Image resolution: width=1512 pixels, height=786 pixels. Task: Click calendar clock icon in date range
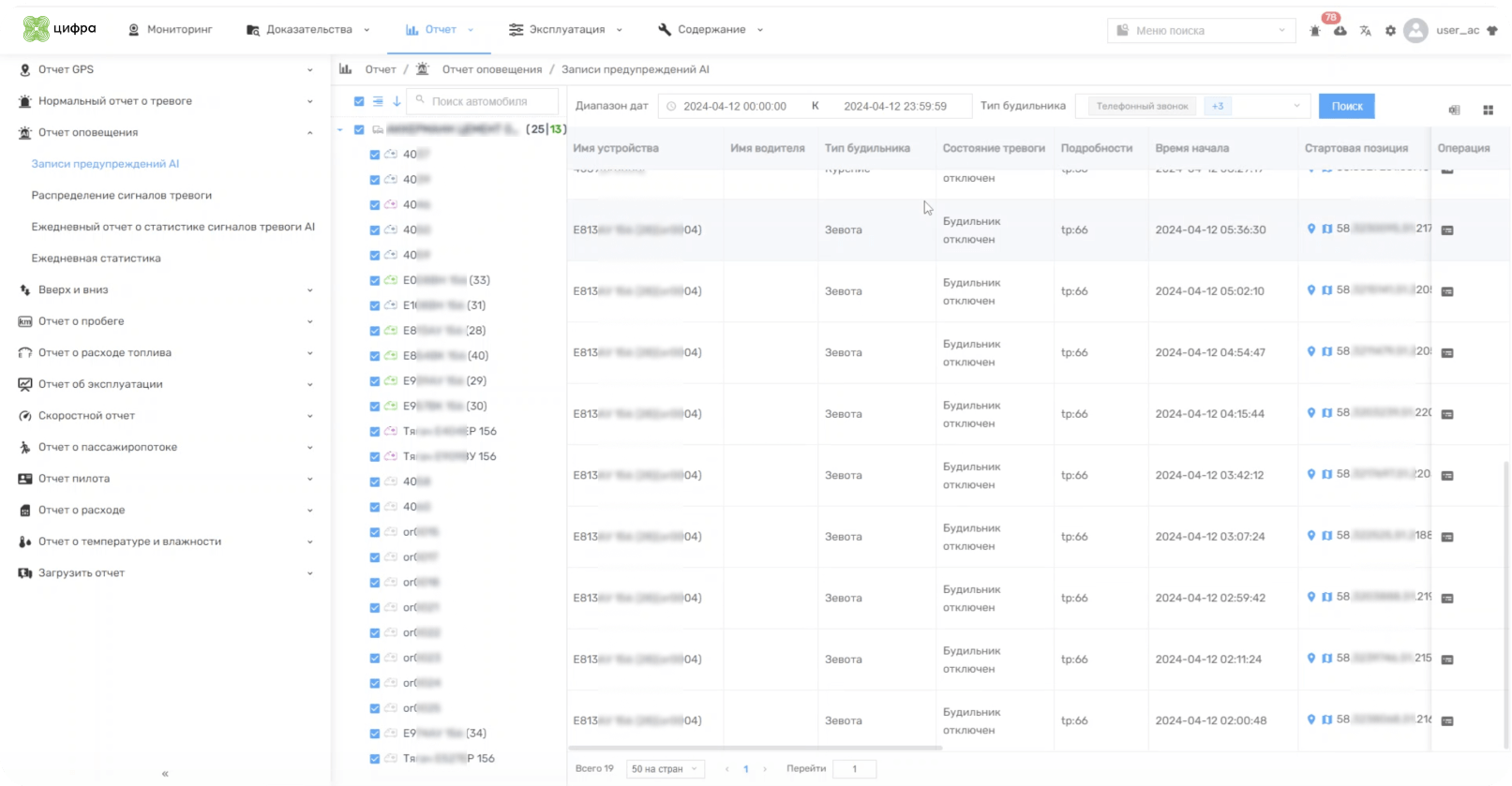671,107
